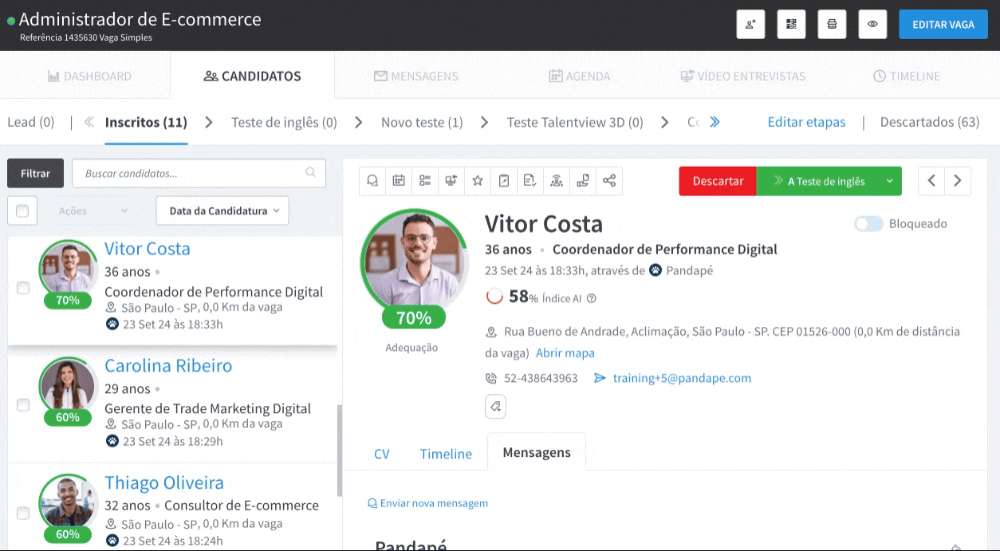Click the Abrir mapa link
The image size is (1000, 551).
click(565, 353)
